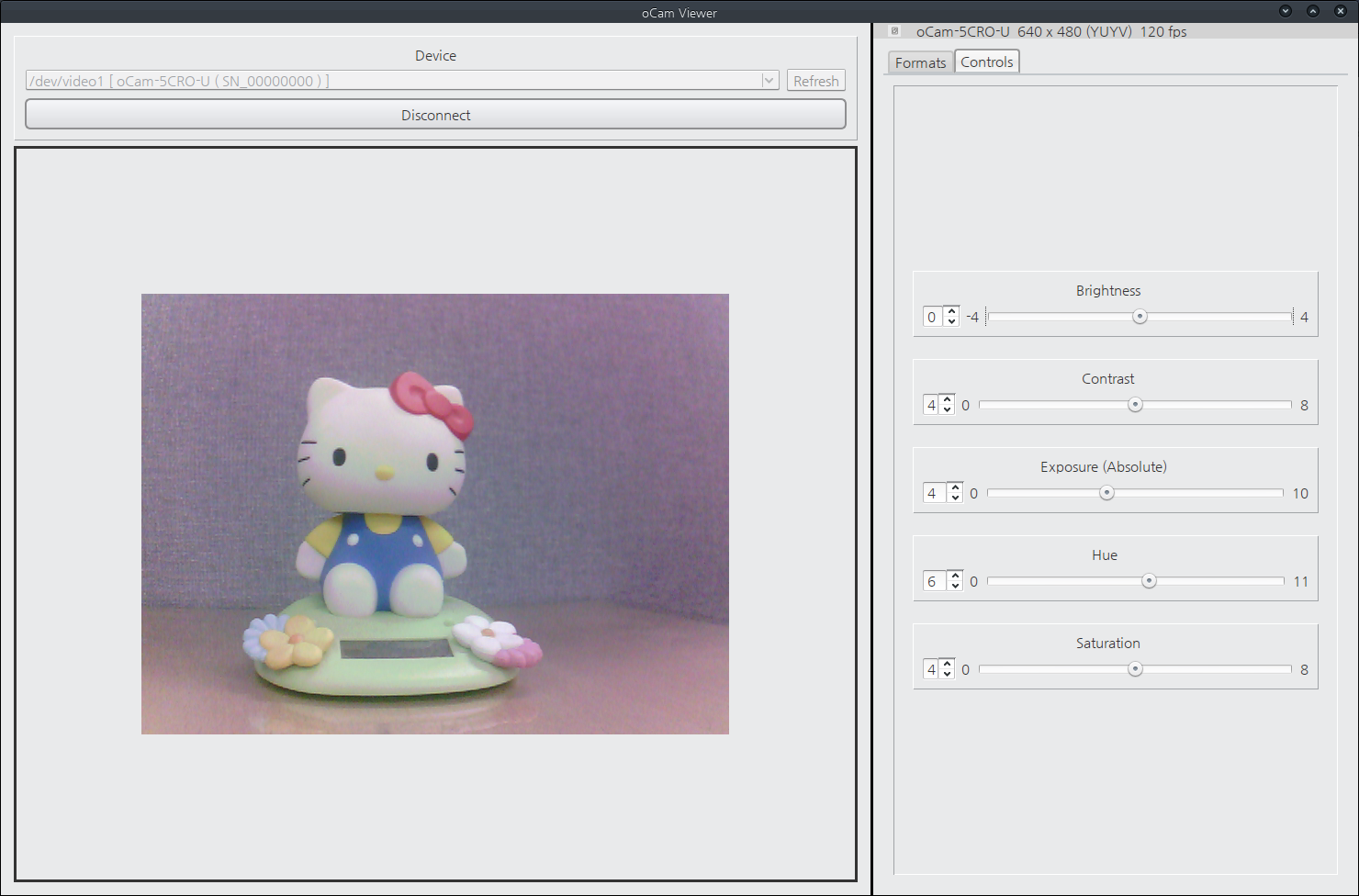Raise Hue value with the up arrow

click(x=955, y=576)
